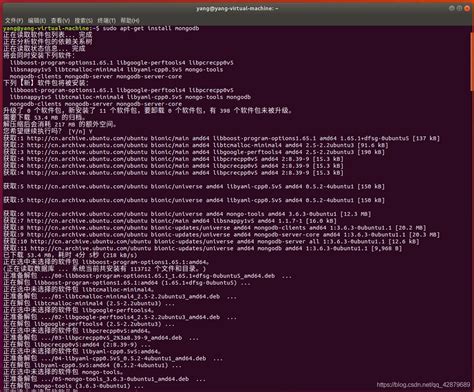Click the line '正在分析软件包的依赖关系树'
This screenshot has width=474, height=392.
point(48,42)
